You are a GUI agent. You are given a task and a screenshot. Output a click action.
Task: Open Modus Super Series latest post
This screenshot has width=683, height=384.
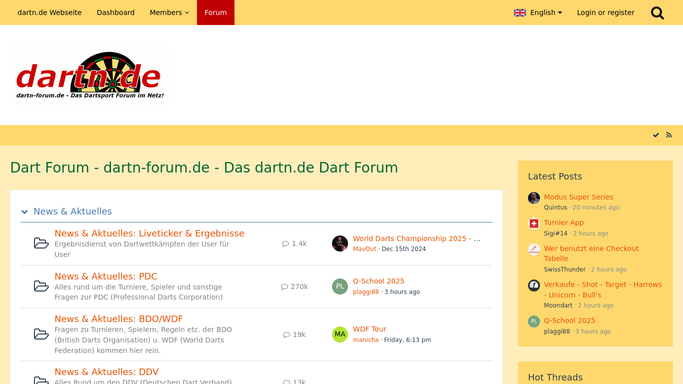[x=578, y=197]
